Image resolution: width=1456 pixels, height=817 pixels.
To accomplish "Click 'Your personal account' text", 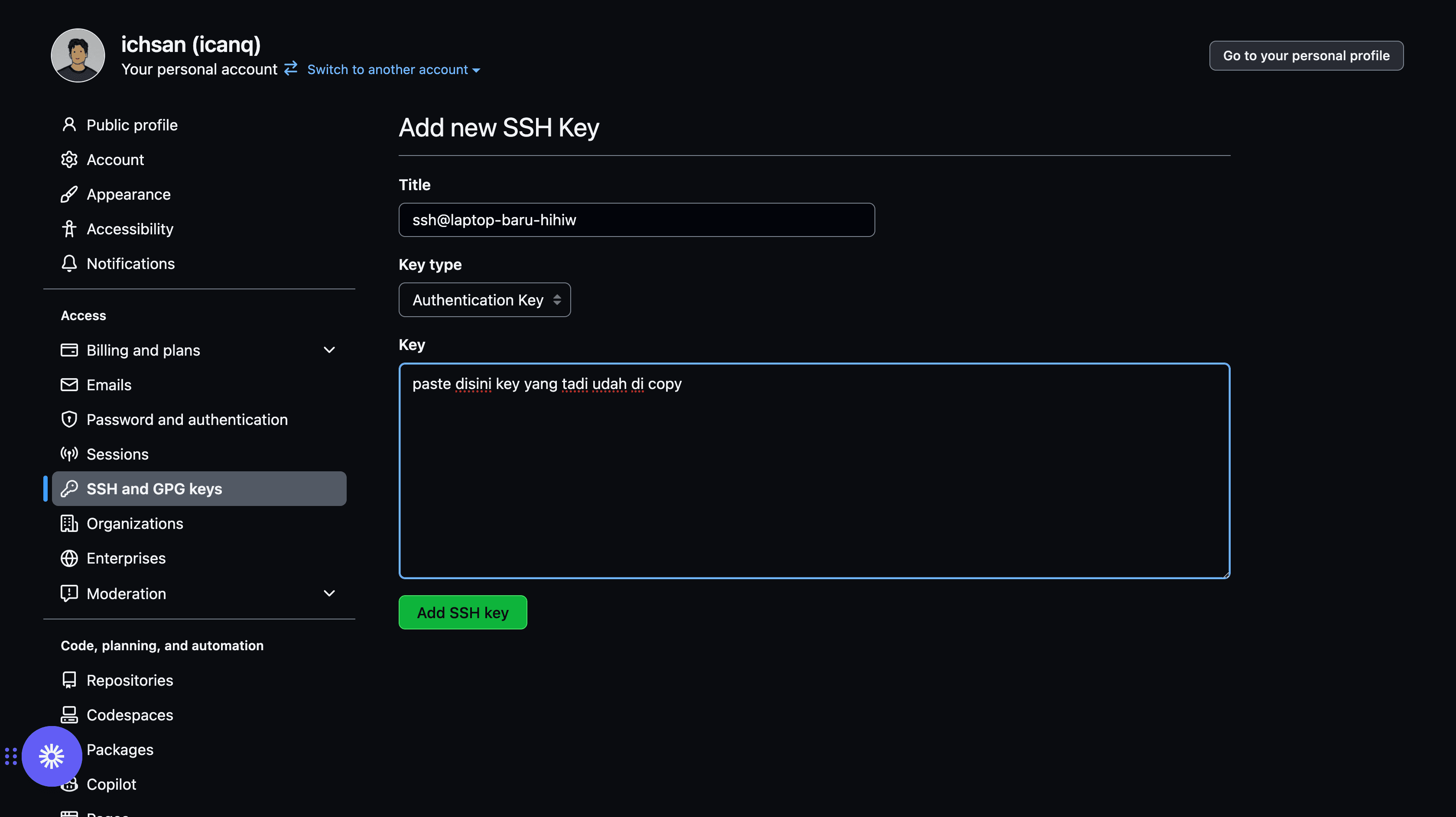I will [x=199, y=69].
